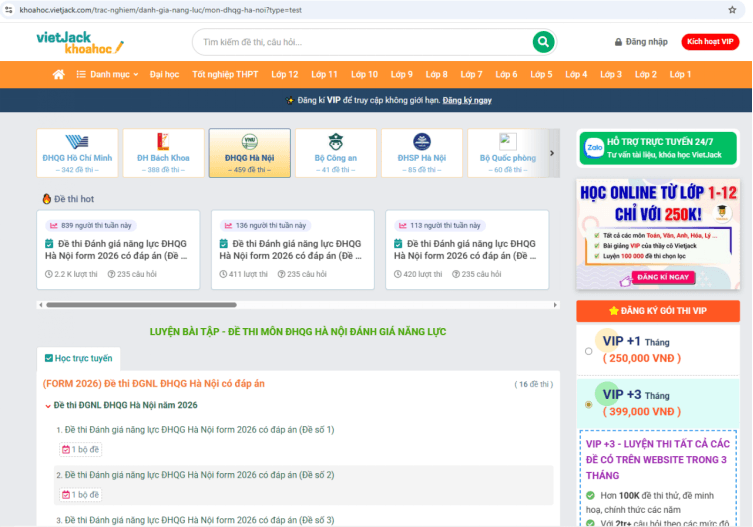Click ĐHSP Hà Nội round logo
The height and width of the screenshot is (527, 753).
[x=422, y=142]
